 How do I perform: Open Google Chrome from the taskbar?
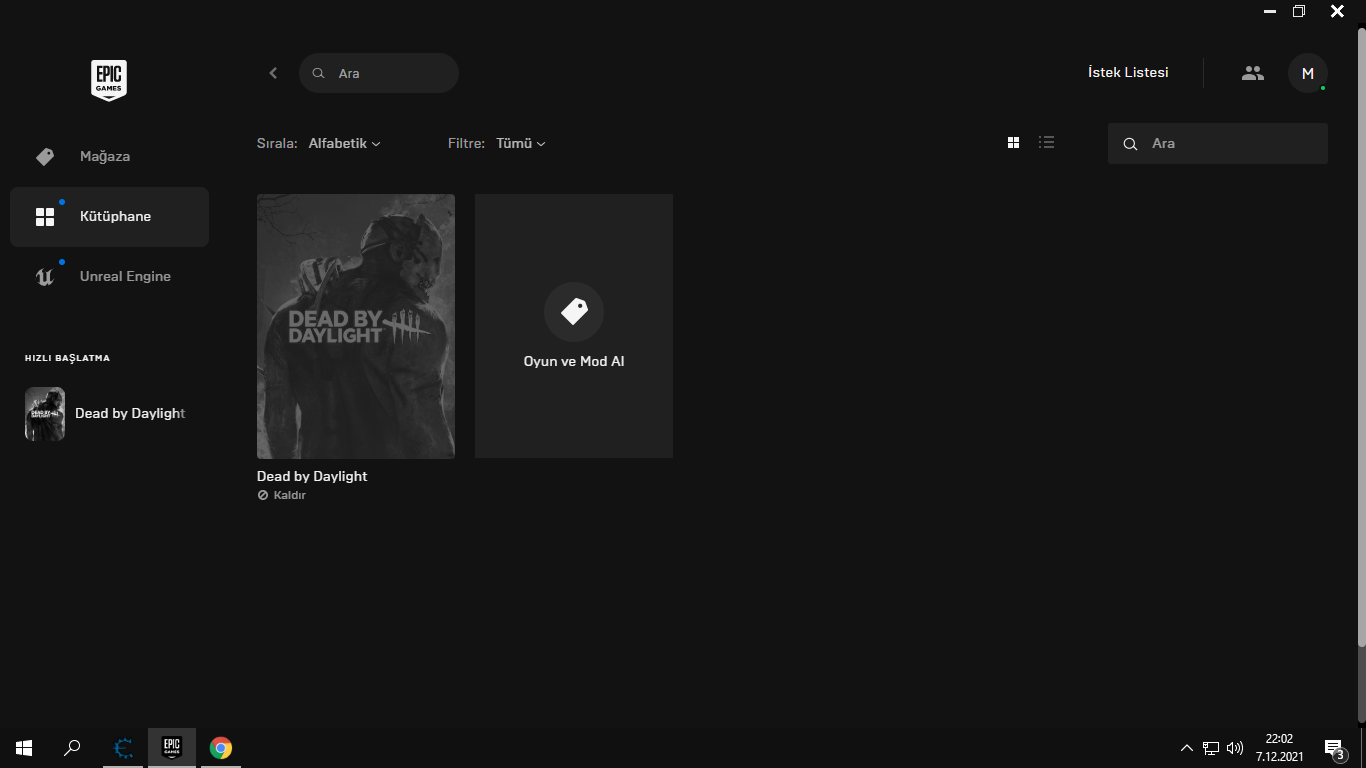[221, 747]
